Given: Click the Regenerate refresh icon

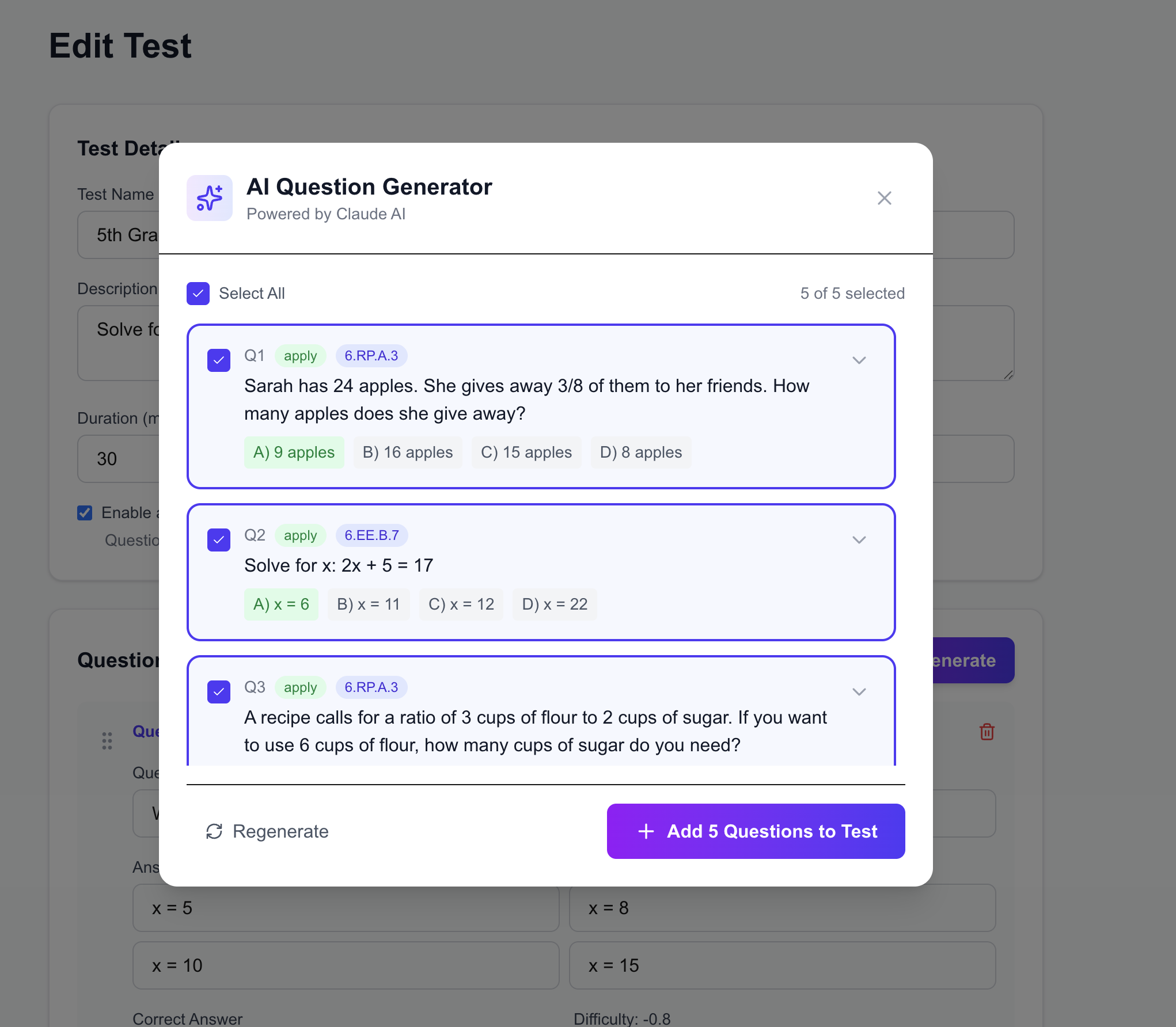Looking at the screenshot, I should [214, 831].
